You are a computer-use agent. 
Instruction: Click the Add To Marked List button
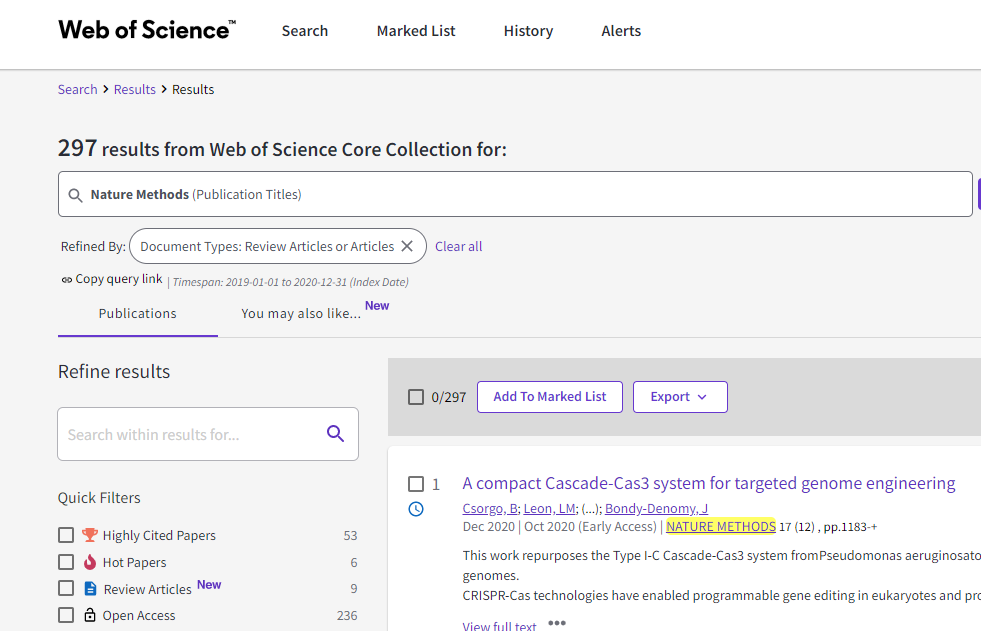pos(550,397)
